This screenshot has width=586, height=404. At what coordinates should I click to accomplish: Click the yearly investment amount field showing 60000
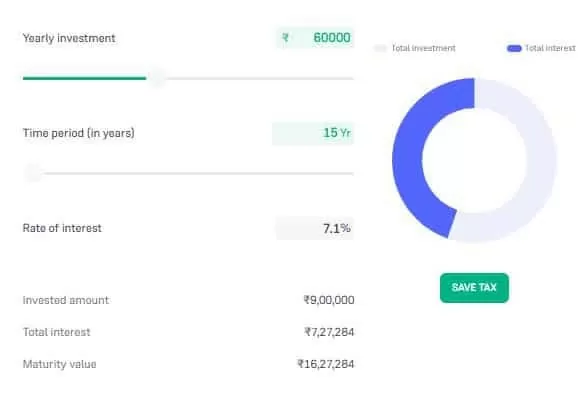click(315, 38)
